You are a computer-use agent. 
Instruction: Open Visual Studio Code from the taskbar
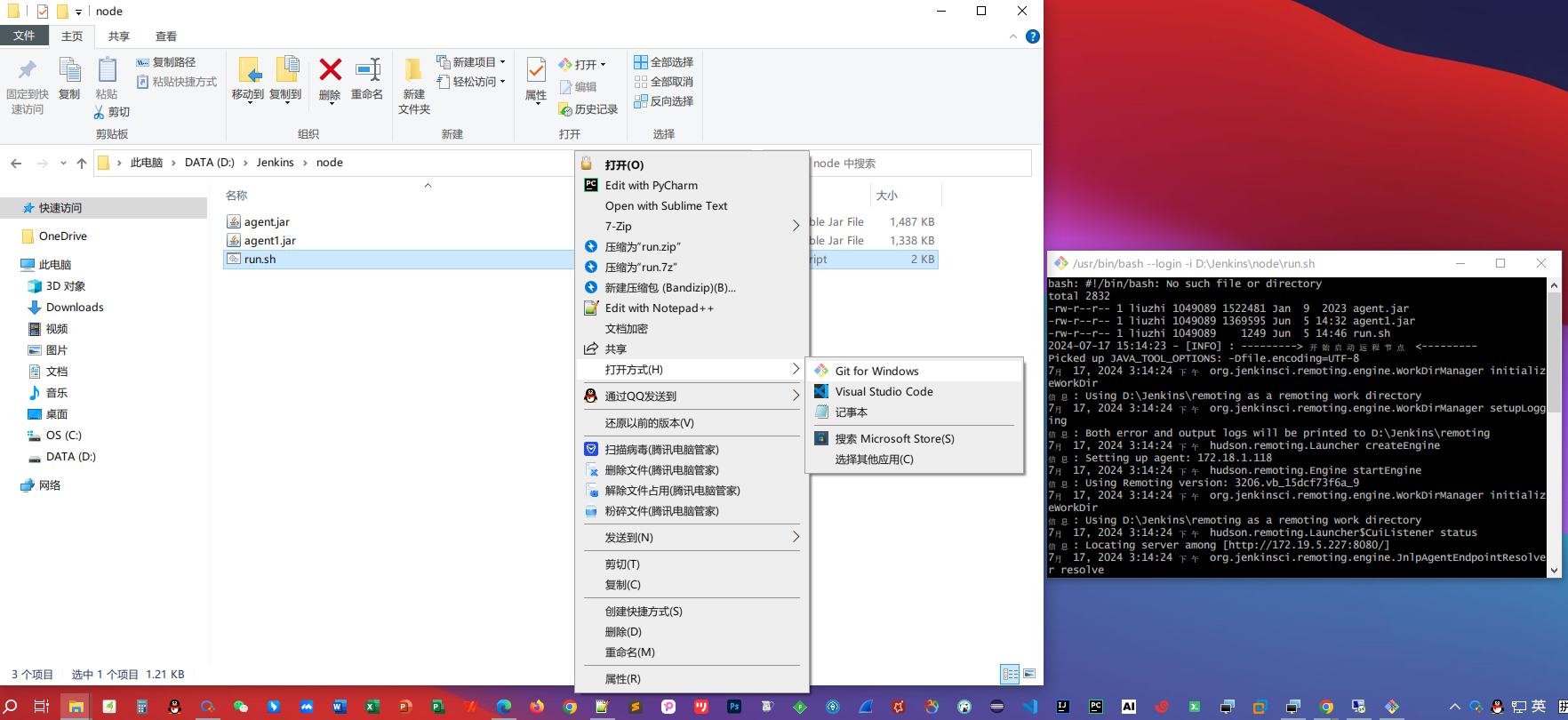1030,707
